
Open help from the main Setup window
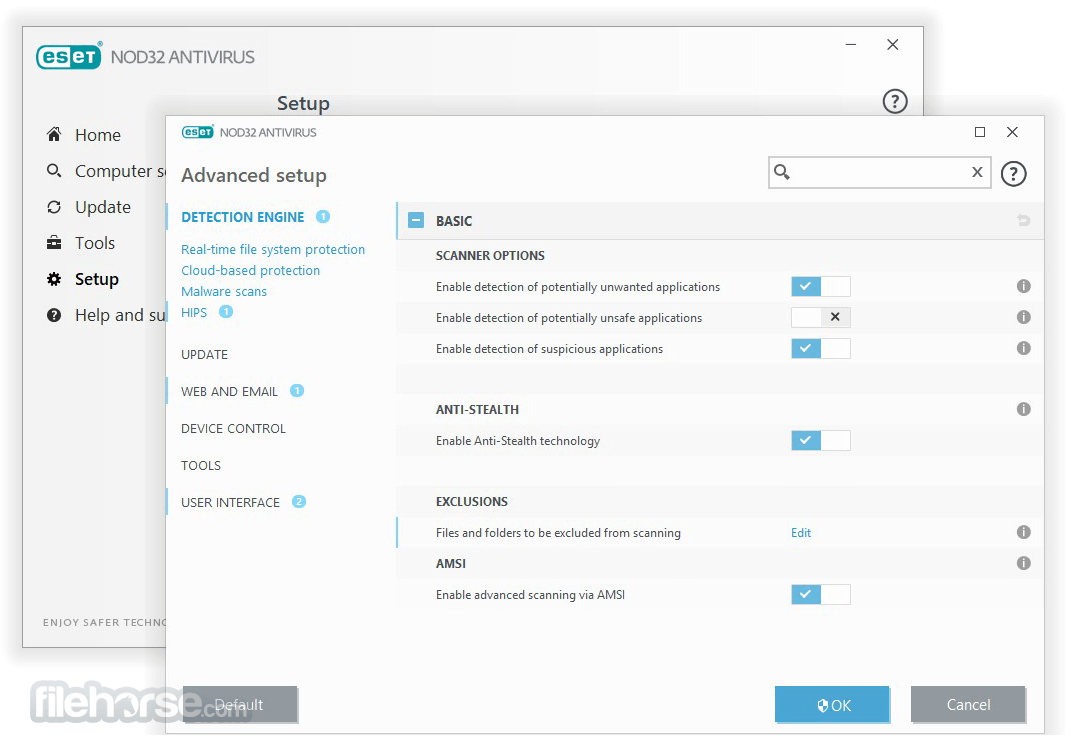(895, 101)
